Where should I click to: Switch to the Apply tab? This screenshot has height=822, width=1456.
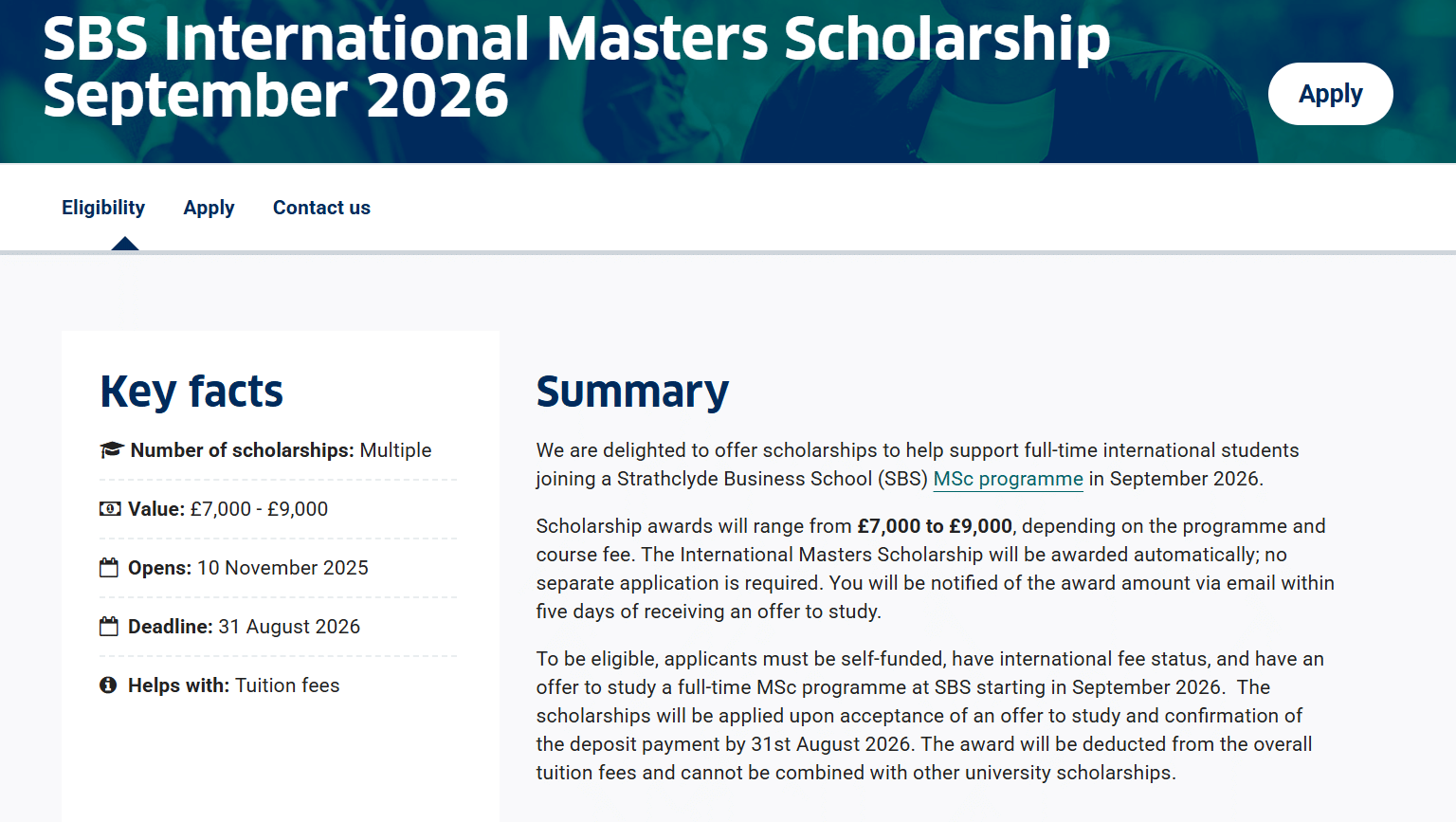click(x=209, y=208)
